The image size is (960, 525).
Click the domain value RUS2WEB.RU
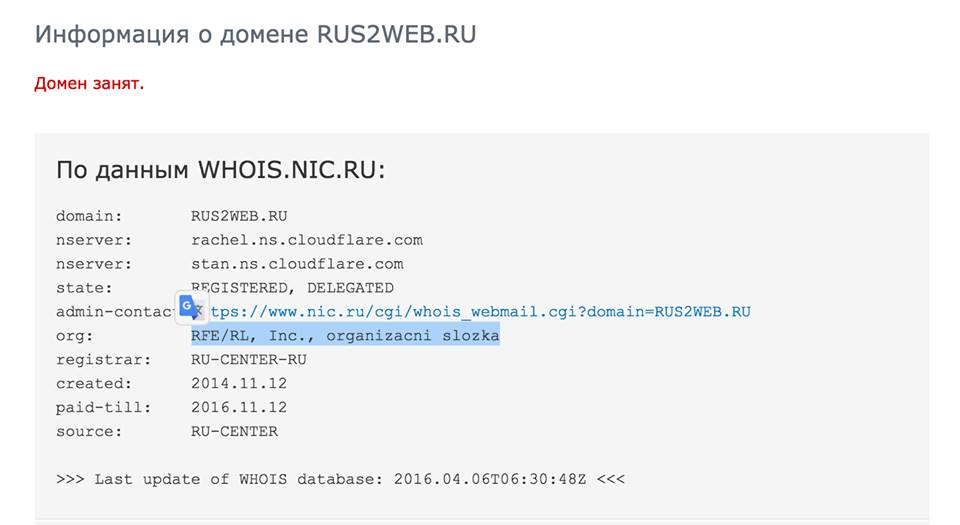(239, 217)
